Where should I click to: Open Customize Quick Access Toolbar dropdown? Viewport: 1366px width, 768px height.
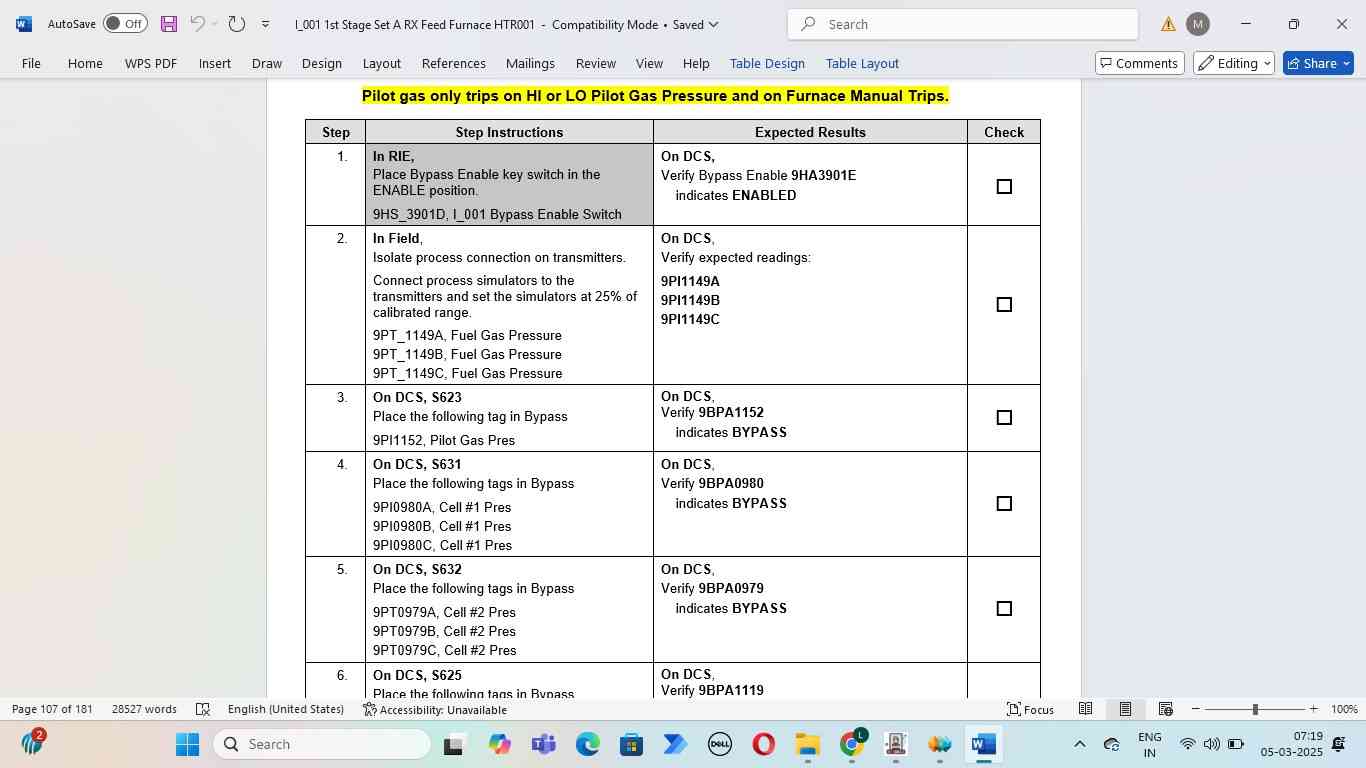click(265, 24)
